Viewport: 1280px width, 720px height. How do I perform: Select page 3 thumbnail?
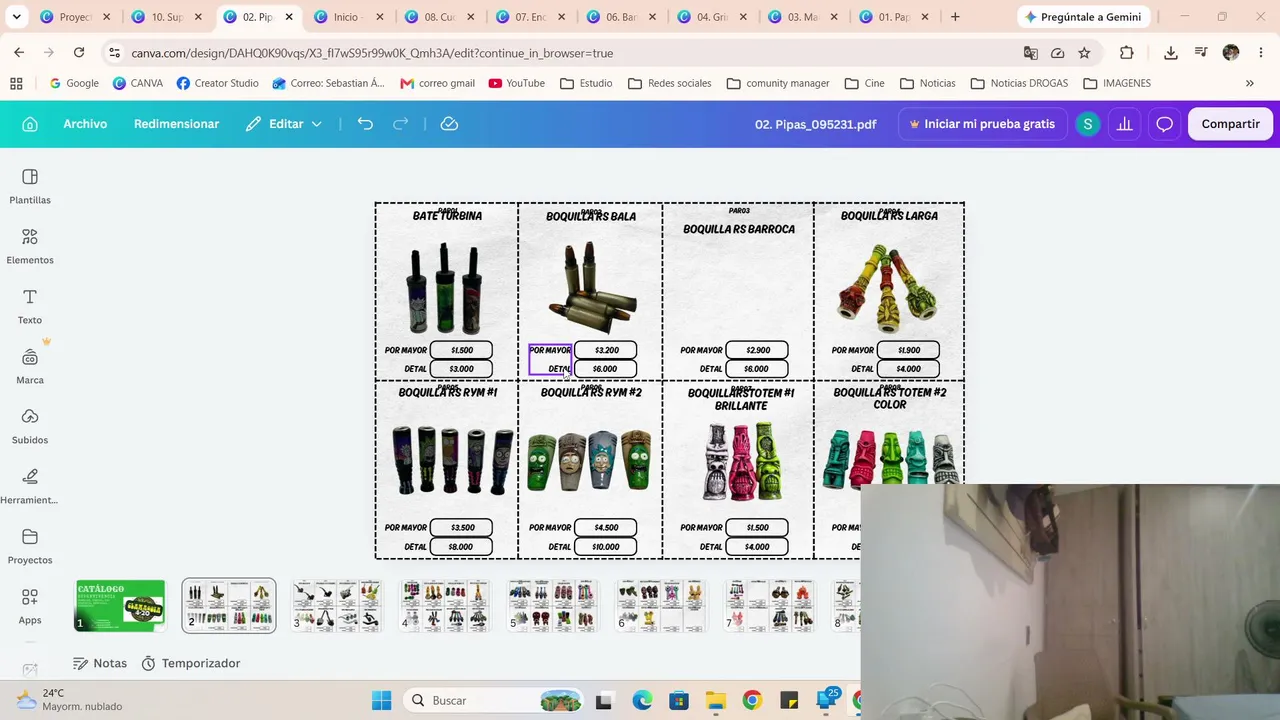337,606
